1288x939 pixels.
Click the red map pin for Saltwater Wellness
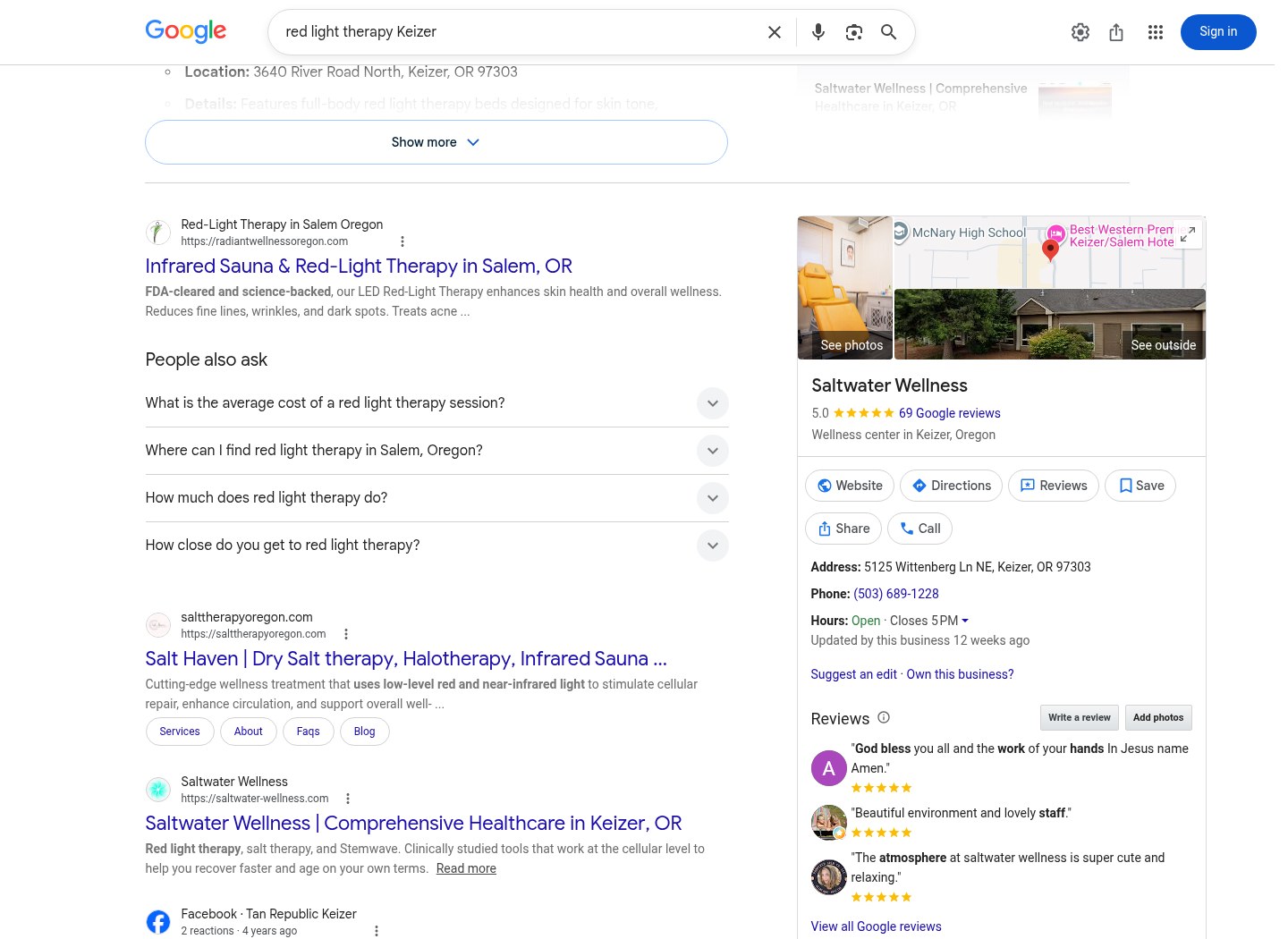click(x=1051, y=250)
